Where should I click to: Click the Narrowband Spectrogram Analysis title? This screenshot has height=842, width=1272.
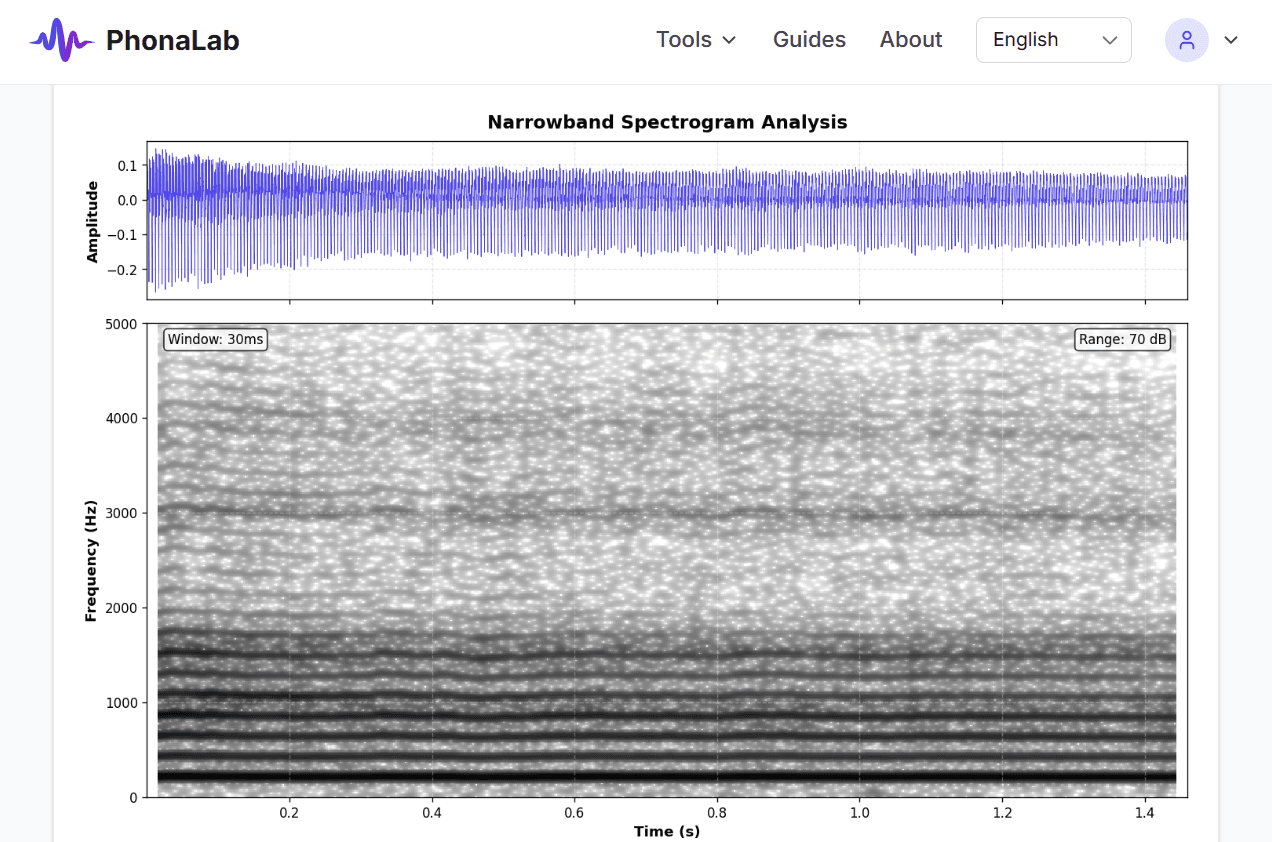[x=667, y=122]
